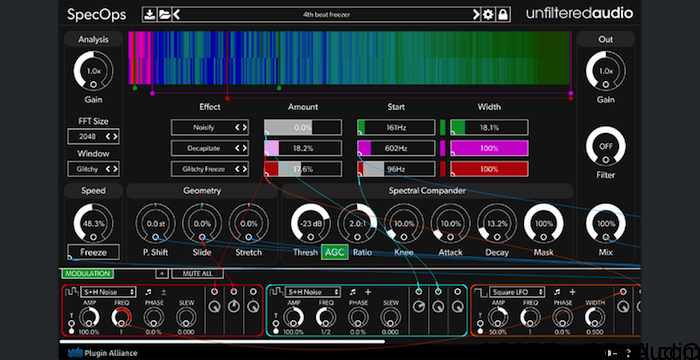
Task: Switch Noisify effect to next option
Action: (x=244, y=127)
